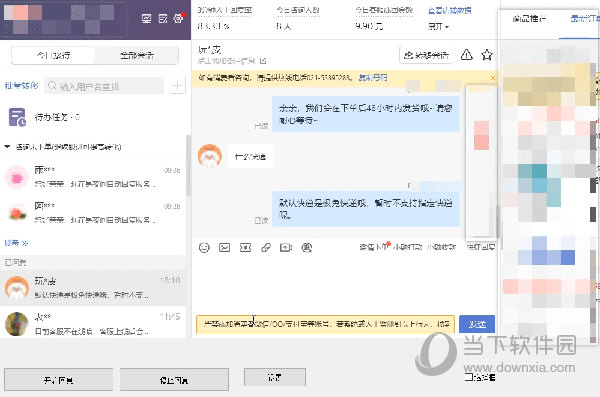This screenshot has width=600, height=397.
Task: Open the sixth circular icon in chat toolbar
Action: tap(307, 248)
